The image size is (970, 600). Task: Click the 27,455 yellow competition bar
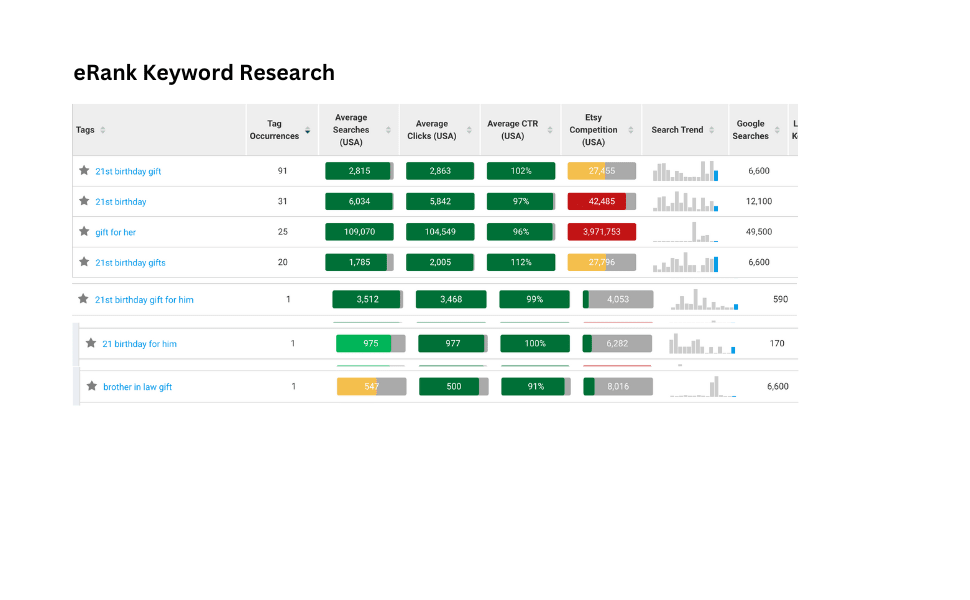[x=602, y=171]
